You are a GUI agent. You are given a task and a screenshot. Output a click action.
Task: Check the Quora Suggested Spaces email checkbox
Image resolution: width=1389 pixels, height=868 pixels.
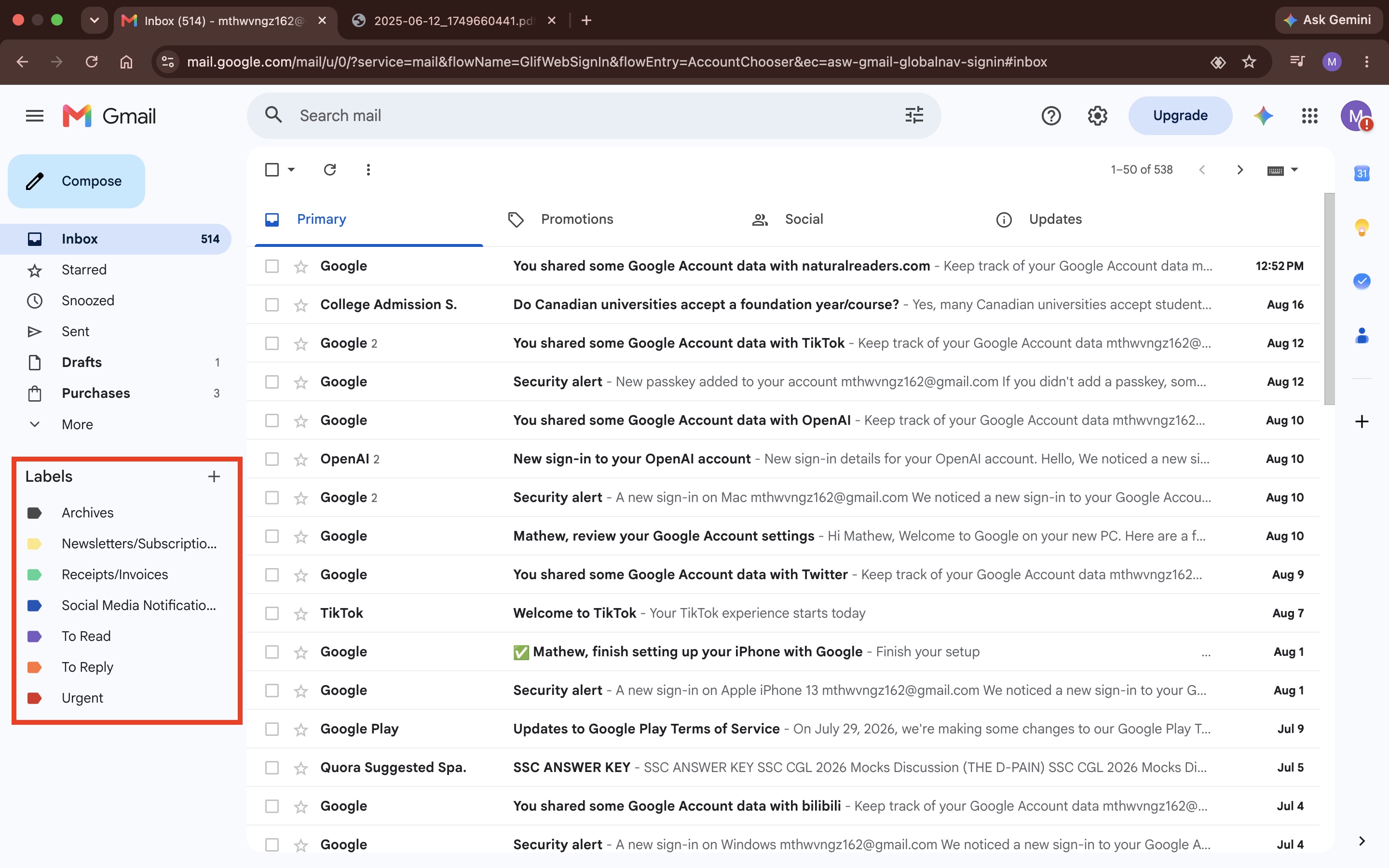272,768
